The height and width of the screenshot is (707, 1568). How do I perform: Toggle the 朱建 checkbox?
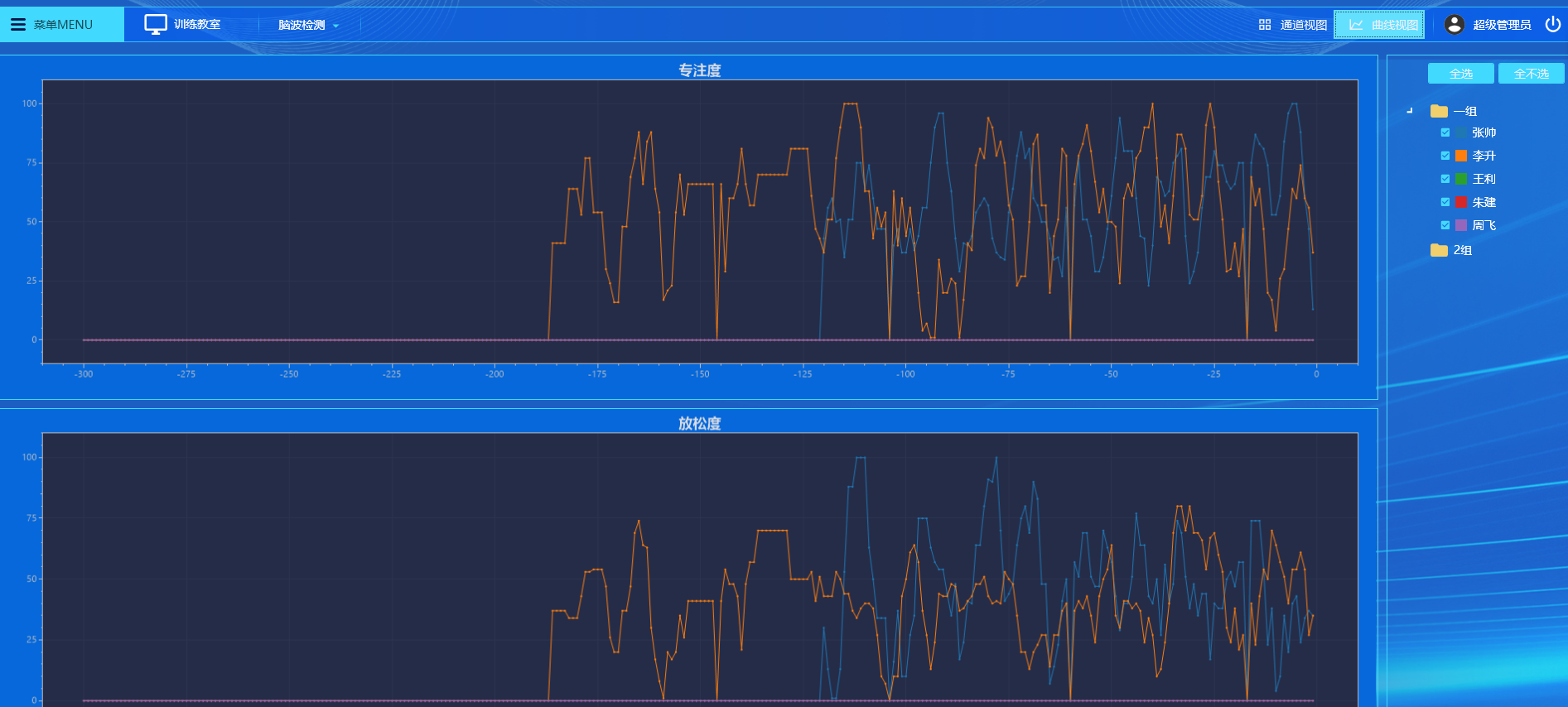pyautogui.click(x=1445, y=202)
